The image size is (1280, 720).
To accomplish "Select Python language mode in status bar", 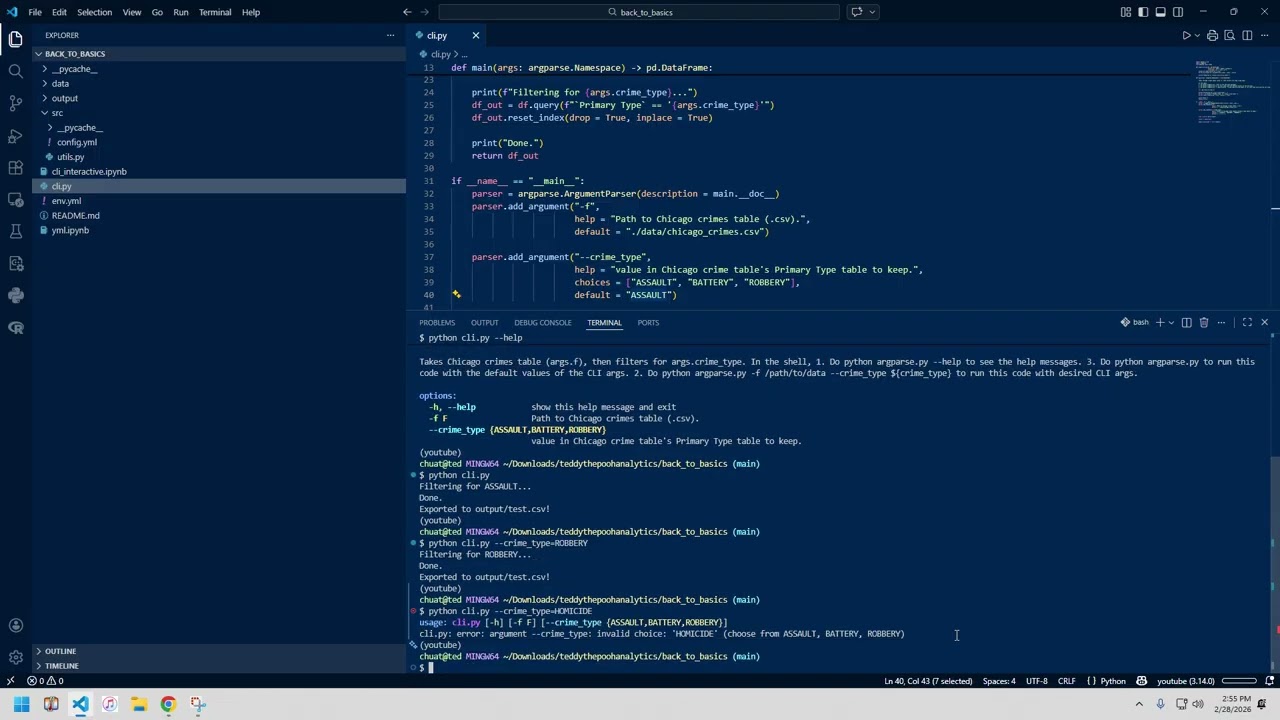I will pos(1112,681).
